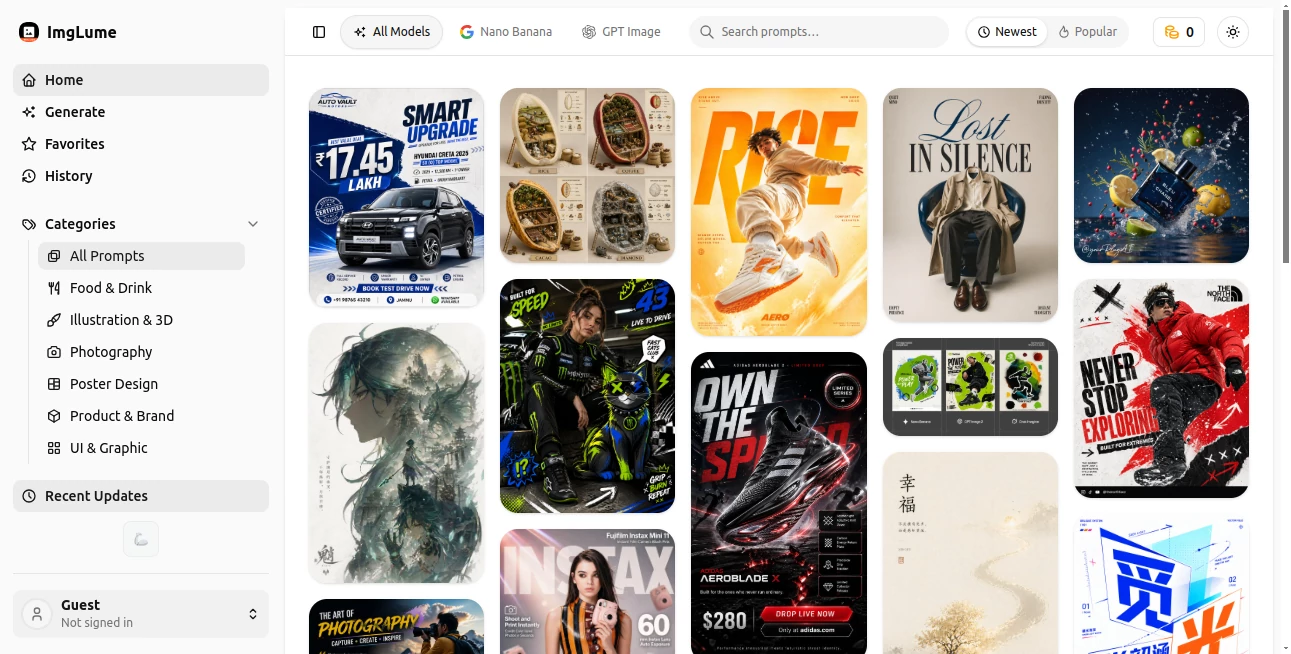Switch theme with the sun button

[1233, 32]
